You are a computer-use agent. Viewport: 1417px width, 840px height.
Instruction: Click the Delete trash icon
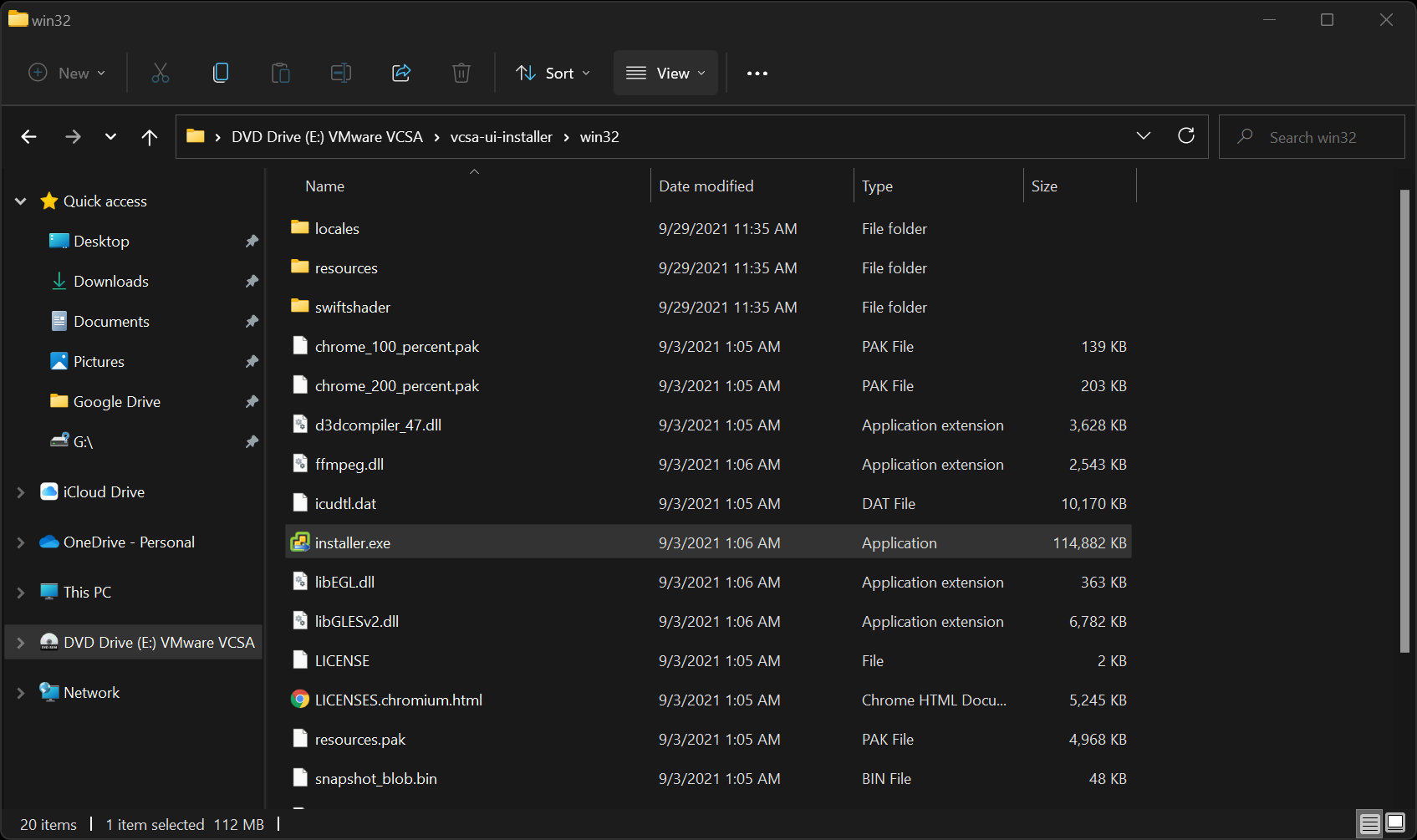pyautogui.click(x=461, y=74)
